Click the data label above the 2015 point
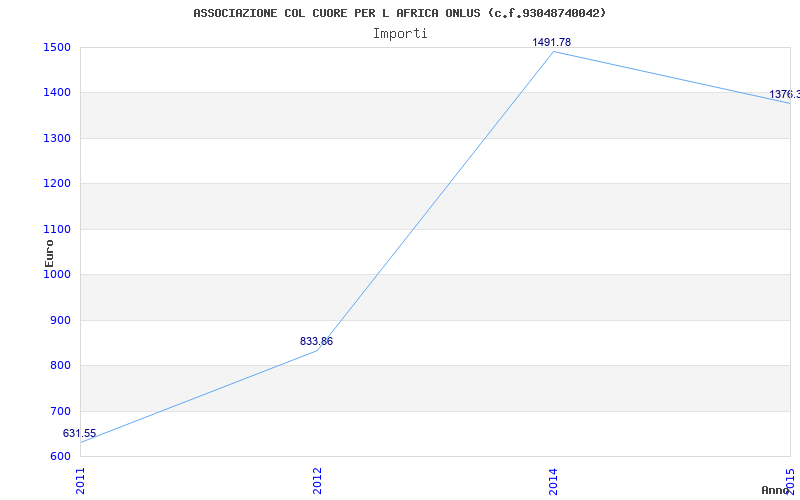The image size is (800, 500). (785, 94)
